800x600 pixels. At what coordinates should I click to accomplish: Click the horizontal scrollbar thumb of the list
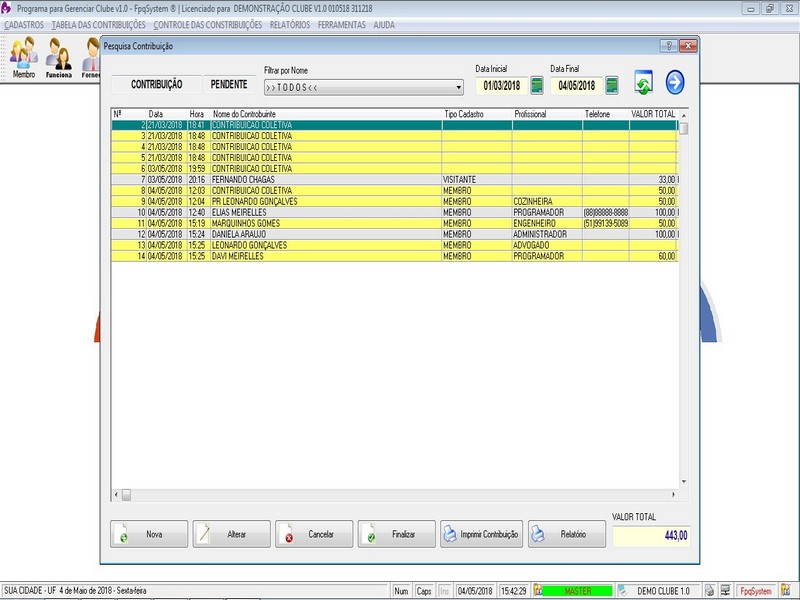127,494
